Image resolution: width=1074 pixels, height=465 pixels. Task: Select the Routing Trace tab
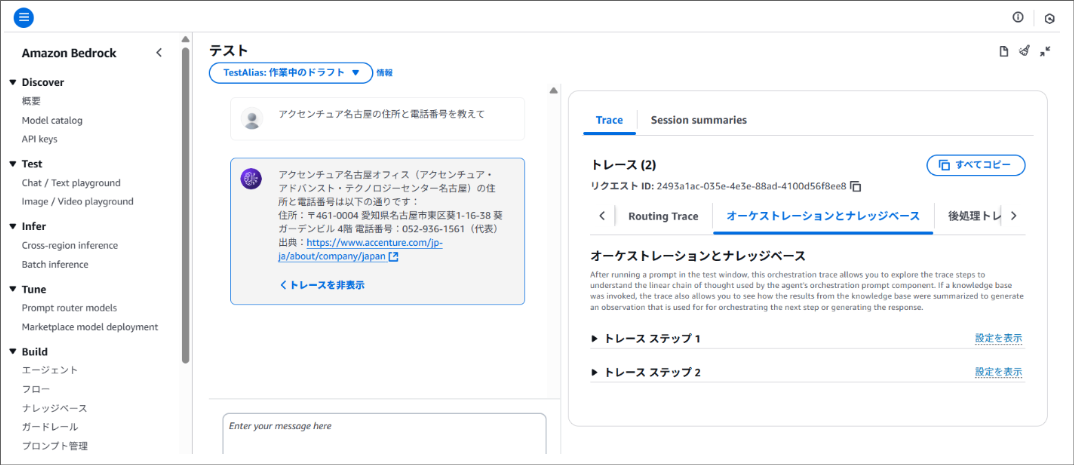pyautogui.click(x=663, y=216)
